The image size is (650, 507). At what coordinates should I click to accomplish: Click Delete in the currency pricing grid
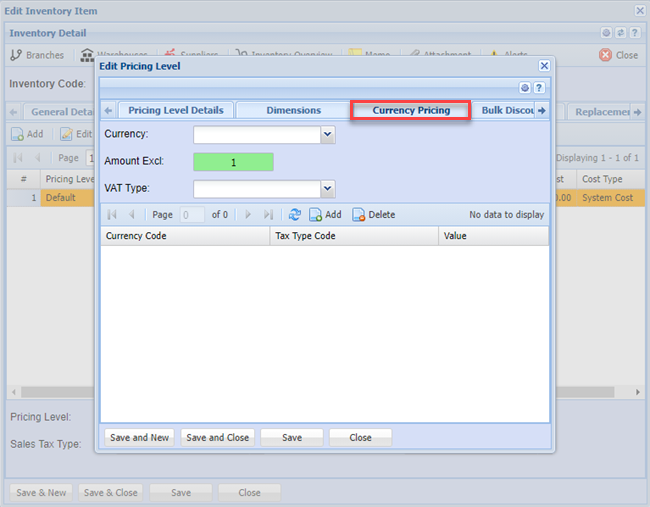pyautogui.click(x=373, y=215)
